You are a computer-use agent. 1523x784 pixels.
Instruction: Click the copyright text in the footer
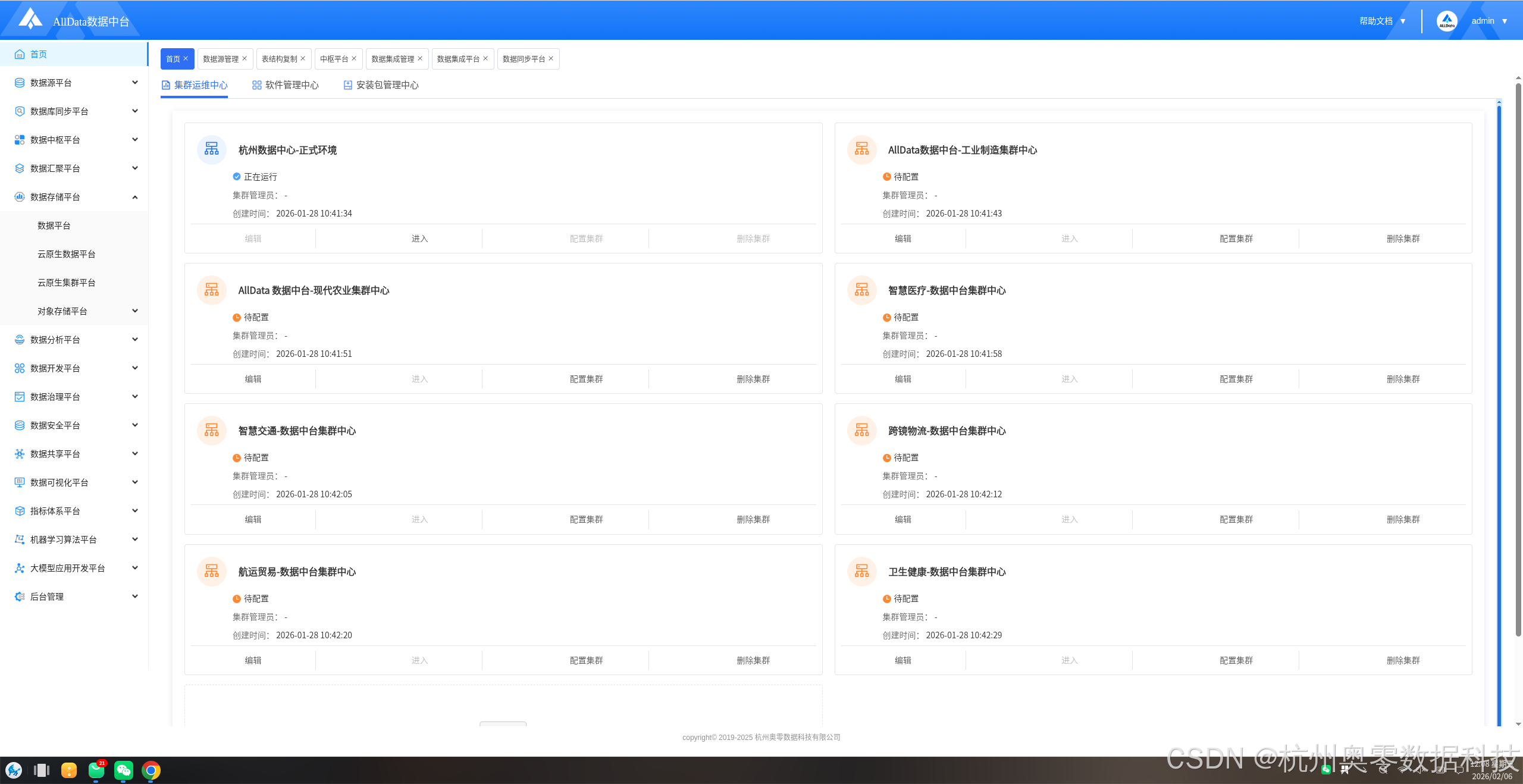761,737
